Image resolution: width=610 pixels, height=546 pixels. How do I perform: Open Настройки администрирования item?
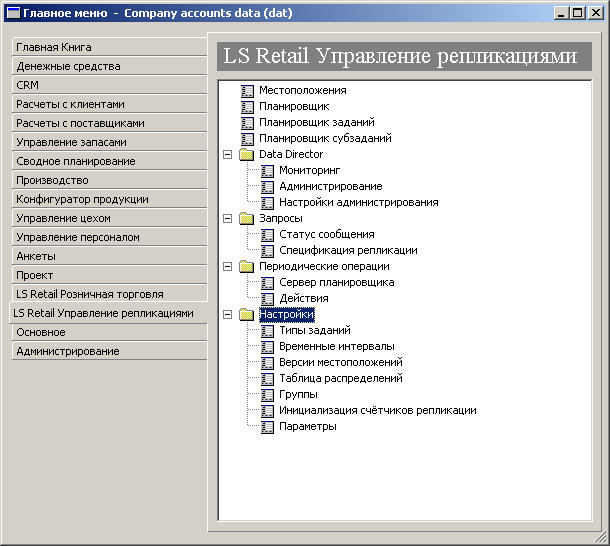pos(358,203)
